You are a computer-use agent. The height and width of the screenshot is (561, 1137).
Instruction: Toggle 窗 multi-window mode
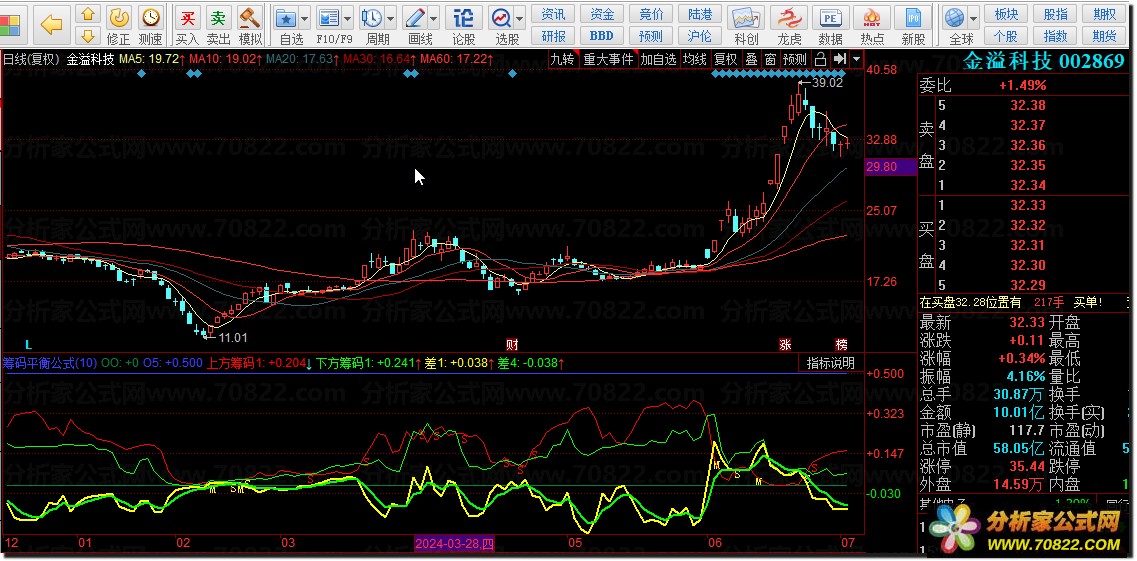point(770,59)
